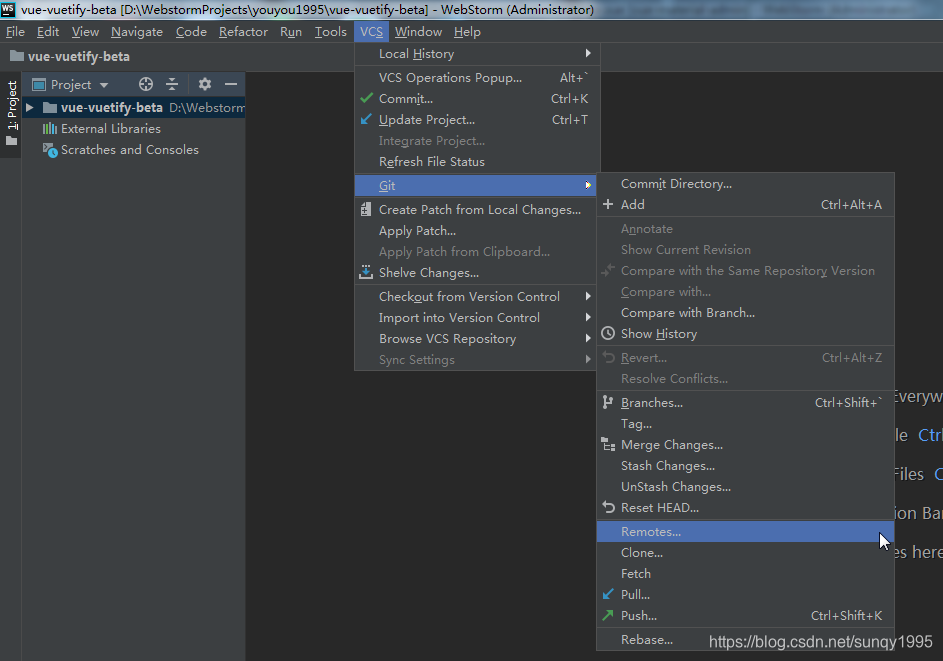Hide the Project panel with minus icon
This screenshot has width=943, height=661.
pyautogui.click(x=231, y=84)
